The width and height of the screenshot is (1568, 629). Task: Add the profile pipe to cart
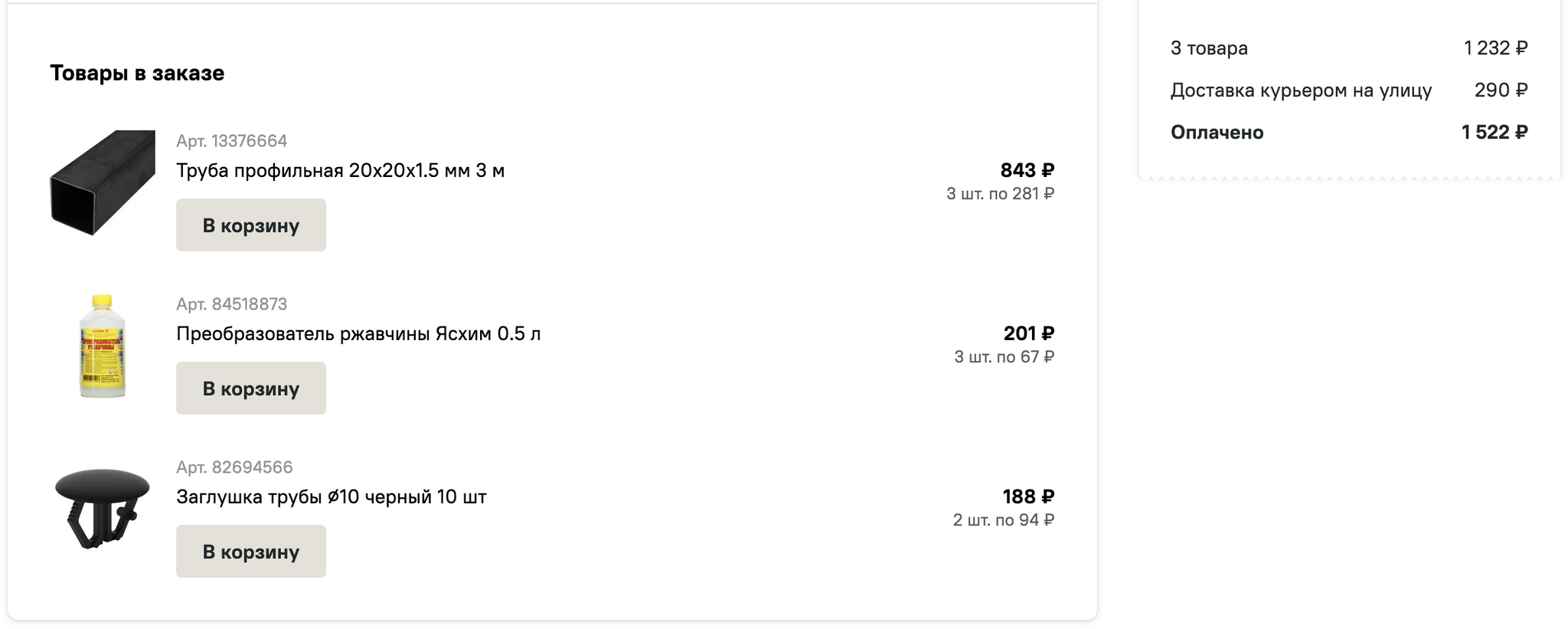(251, 225)
